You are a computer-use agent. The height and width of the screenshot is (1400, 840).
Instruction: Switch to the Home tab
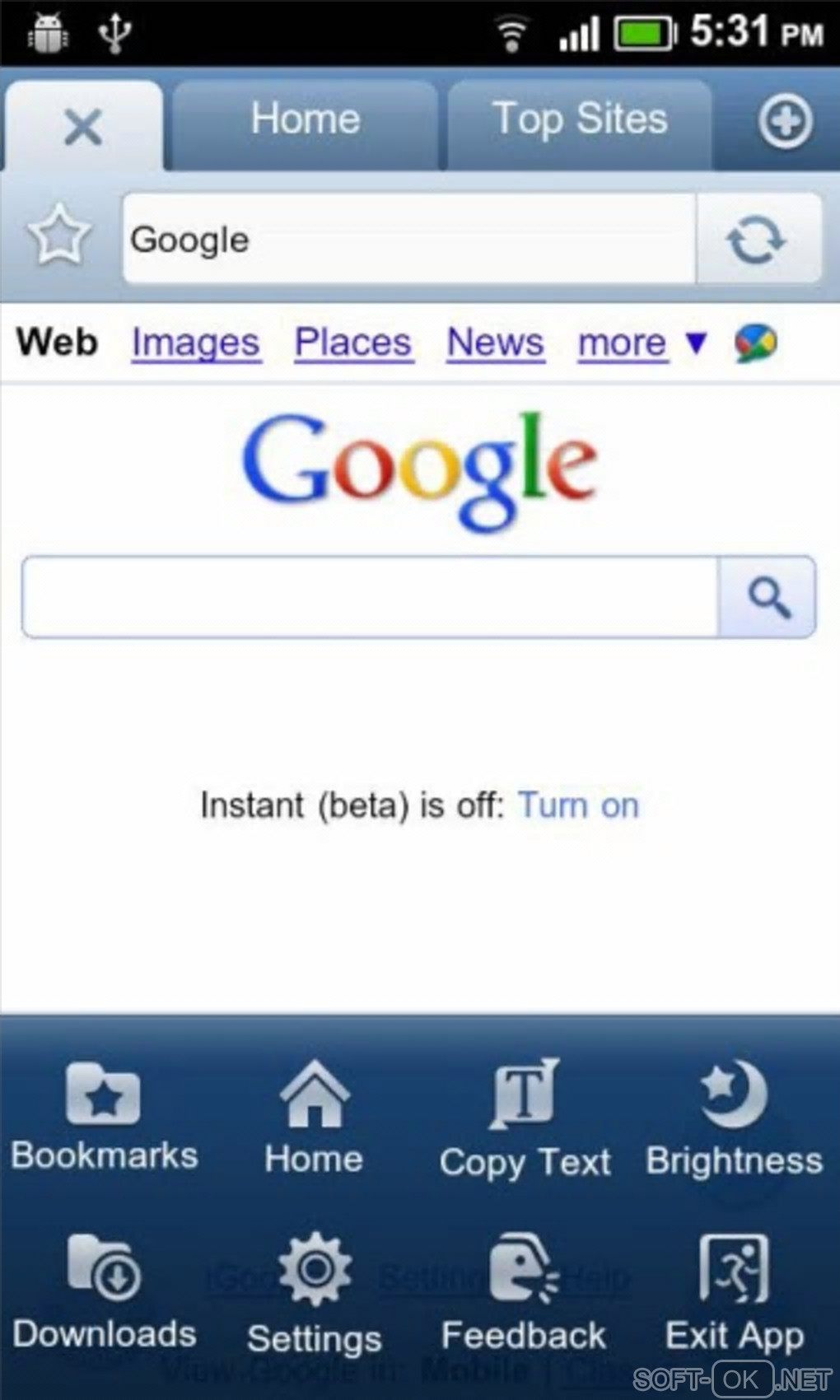(306, 122)
